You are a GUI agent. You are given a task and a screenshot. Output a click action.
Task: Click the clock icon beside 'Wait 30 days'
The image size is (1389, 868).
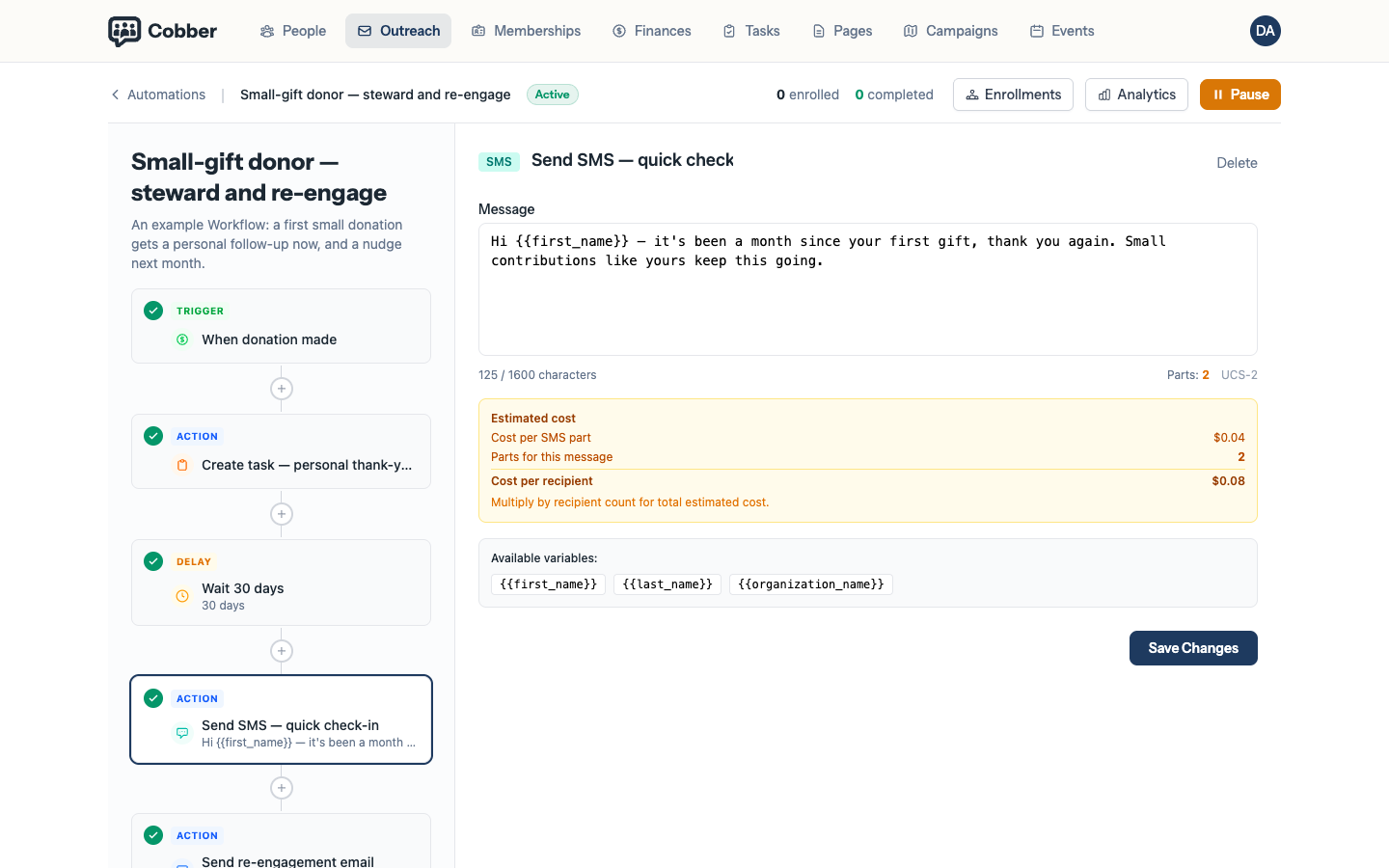(x=182, y=596)
